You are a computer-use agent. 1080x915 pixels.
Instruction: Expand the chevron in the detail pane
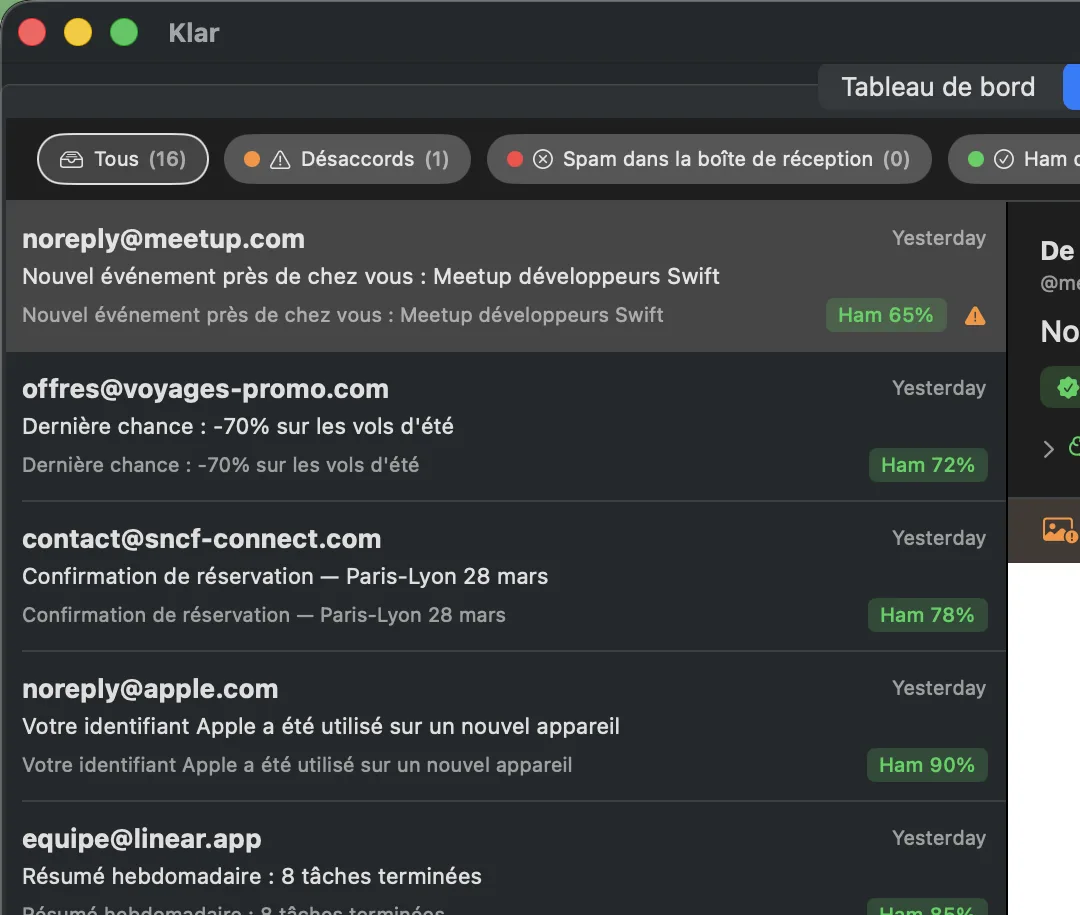click(x=1048, y=449)
